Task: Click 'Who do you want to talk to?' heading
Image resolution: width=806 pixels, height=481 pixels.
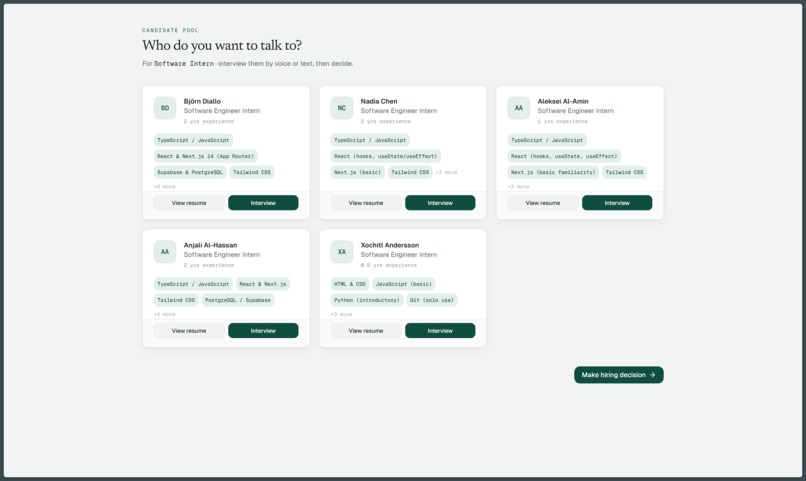Action: (222, 45)
